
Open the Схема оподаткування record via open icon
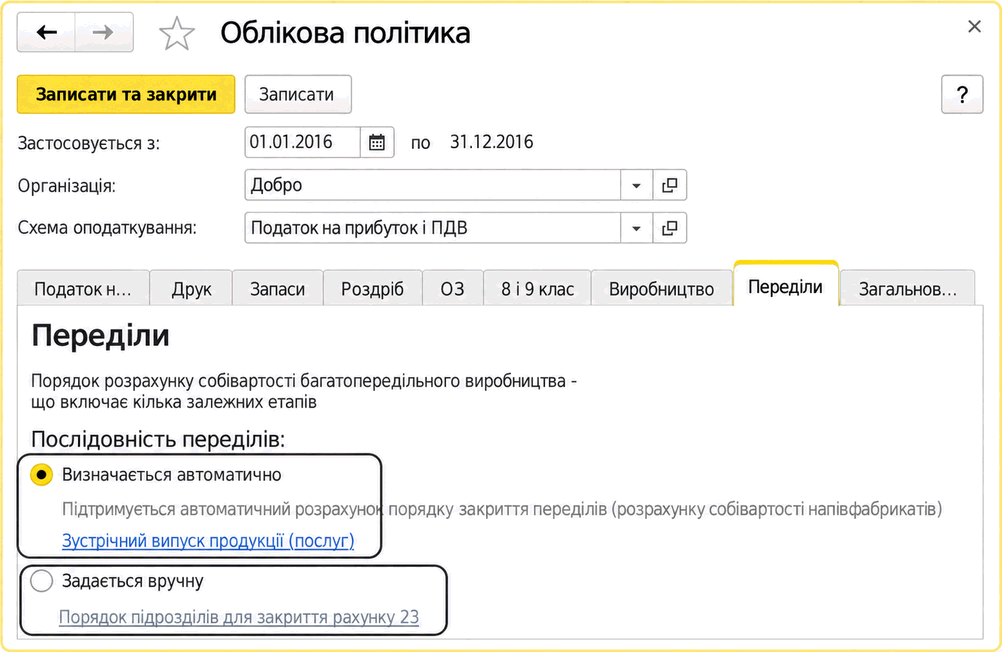click(x=670, y=228)
